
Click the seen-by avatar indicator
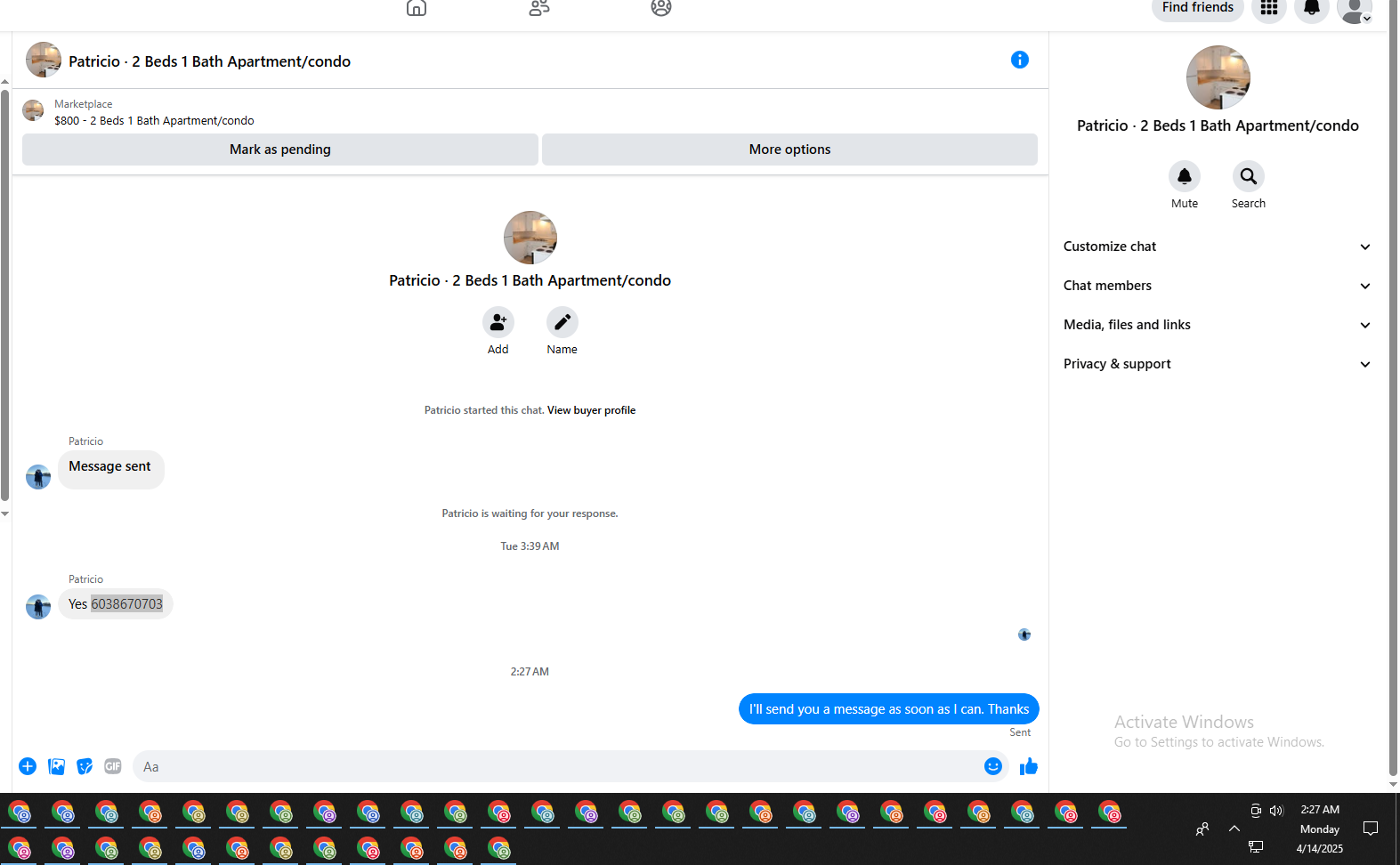[x=1024, y=635]
